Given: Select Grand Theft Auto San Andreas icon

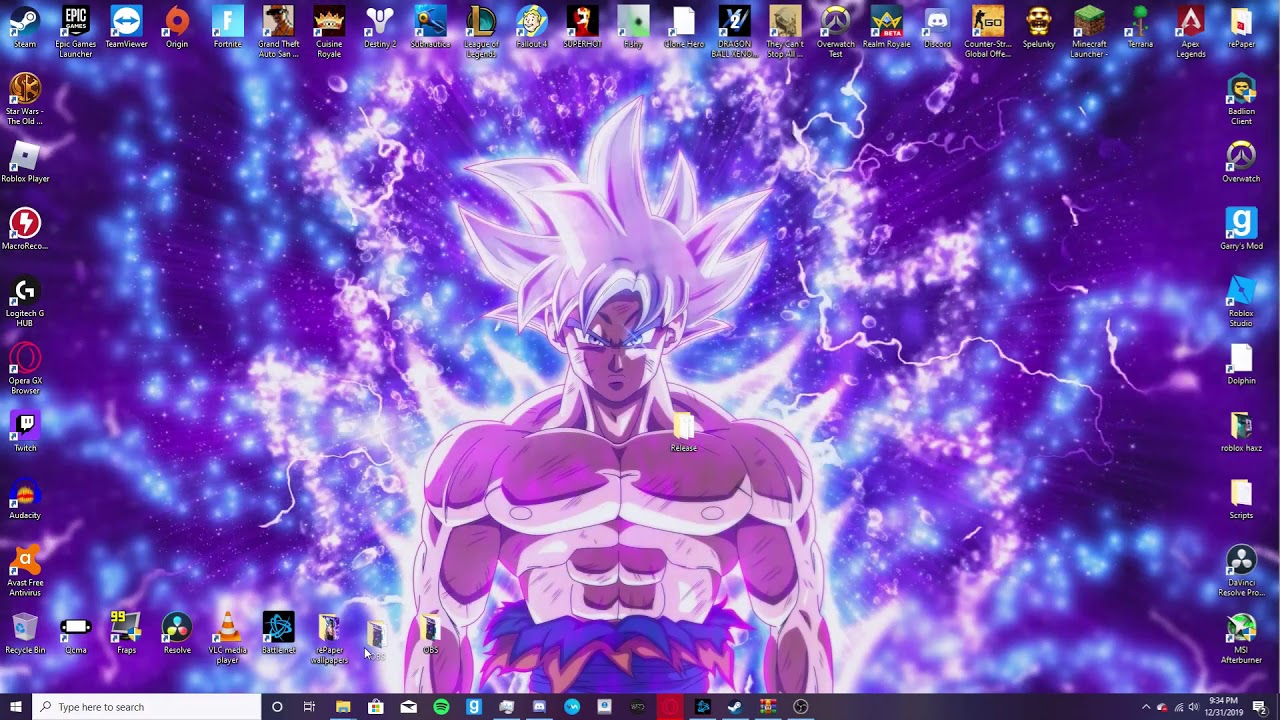Looking at the screenshot, I should click(x=279, y=31).
